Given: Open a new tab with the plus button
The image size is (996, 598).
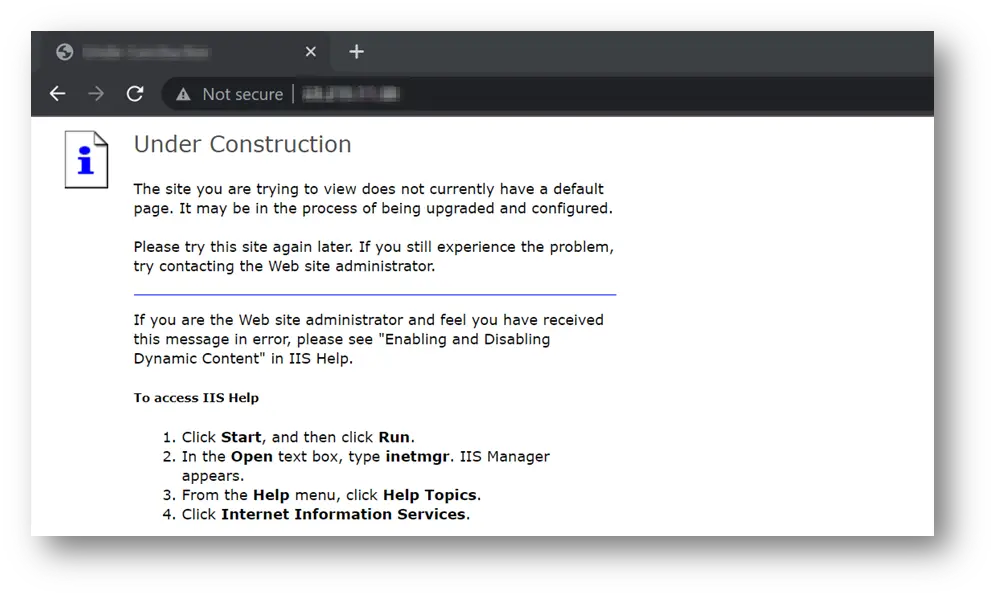Looking at the screenshot, I should tap(356, 52).
